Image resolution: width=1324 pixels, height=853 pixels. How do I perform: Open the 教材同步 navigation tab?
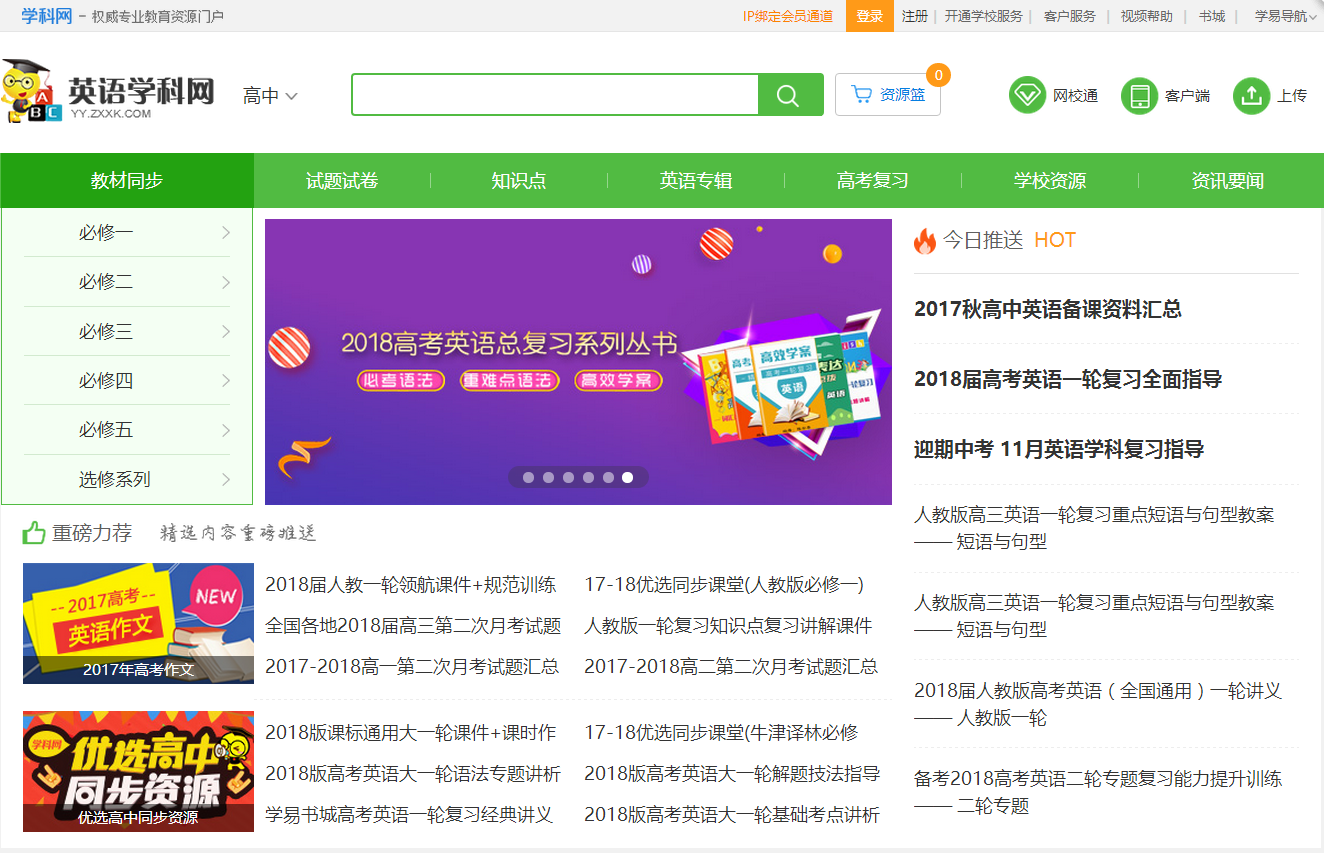(x=127, y=181)
